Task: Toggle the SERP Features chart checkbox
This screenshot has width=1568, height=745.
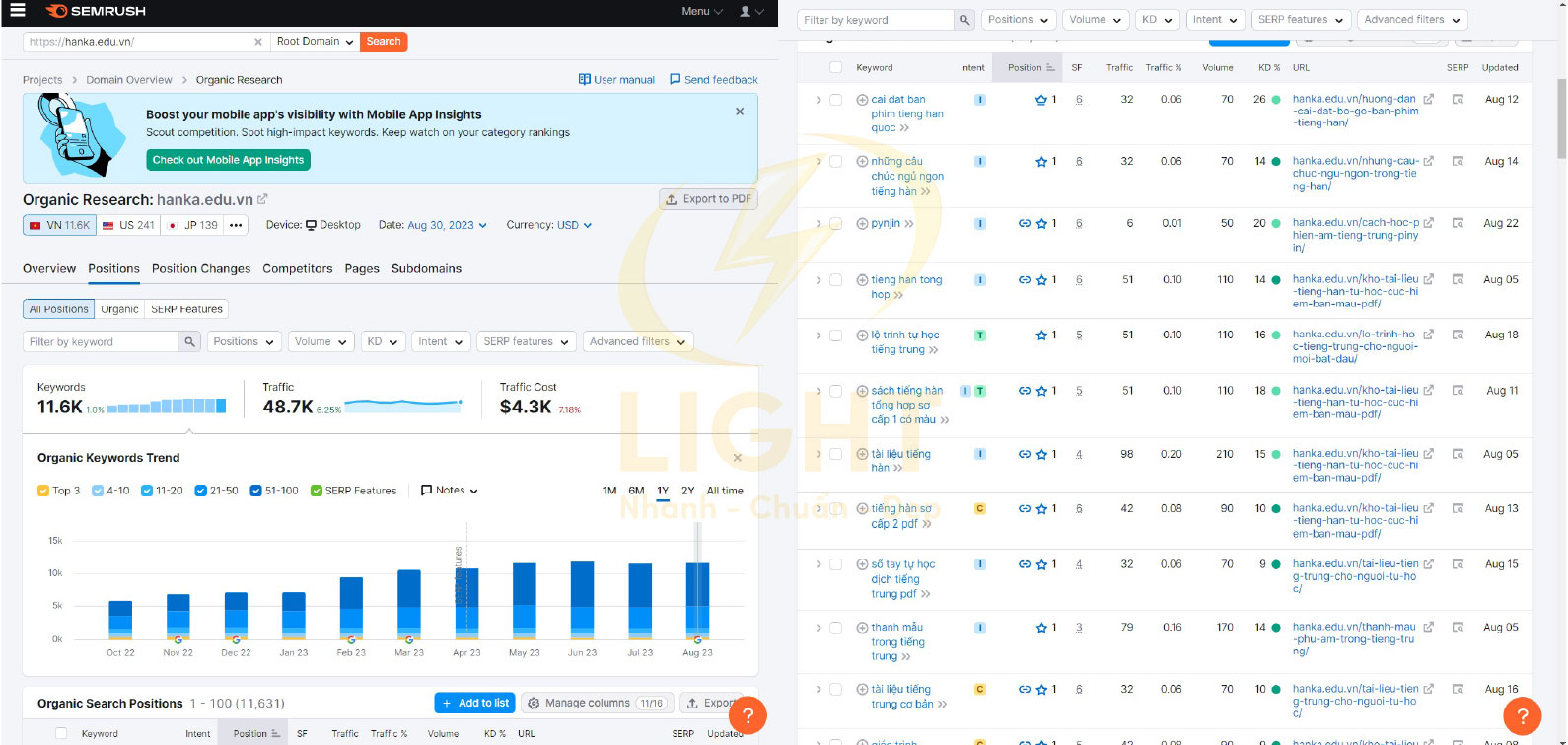Action: point(317,490)
